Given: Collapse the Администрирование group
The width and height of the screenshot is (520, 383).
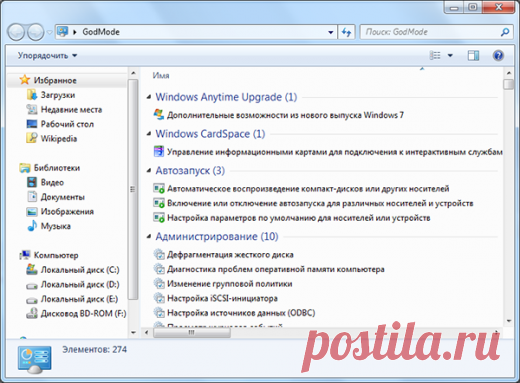Looking at the screenshot, I should pyautogui.click(x=149, y=236).
